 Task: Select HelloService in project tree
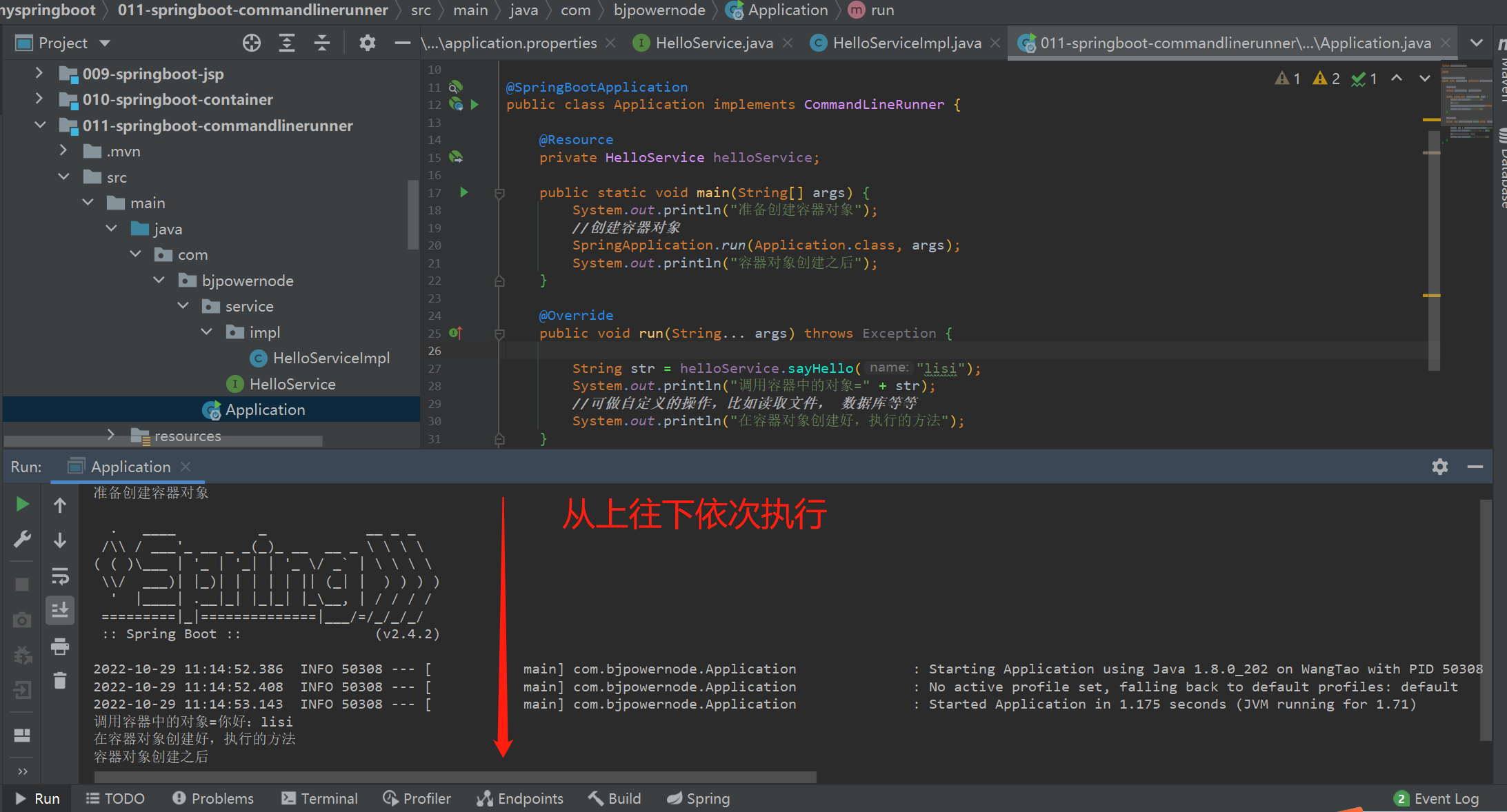[292, 384]
